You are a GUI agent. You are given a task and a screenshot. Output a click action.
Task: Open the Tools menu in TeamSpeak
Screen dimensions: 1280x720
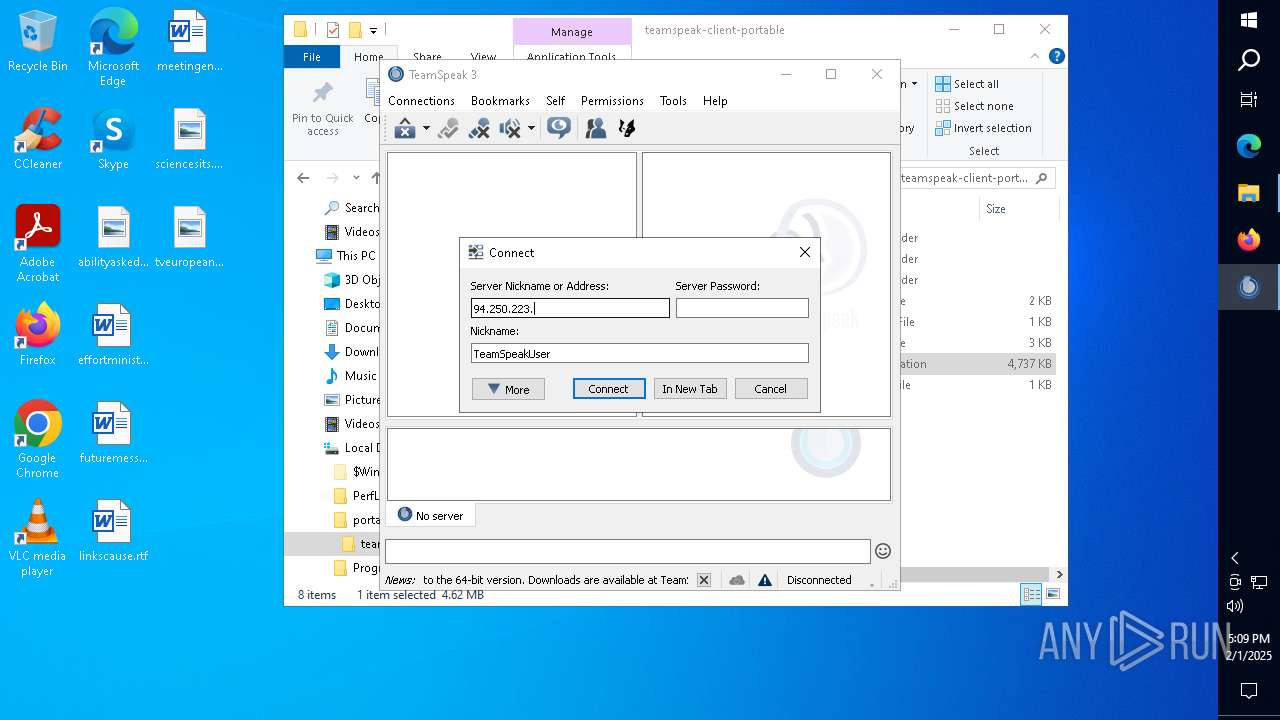pyautogui.click(x=673, y=101)
